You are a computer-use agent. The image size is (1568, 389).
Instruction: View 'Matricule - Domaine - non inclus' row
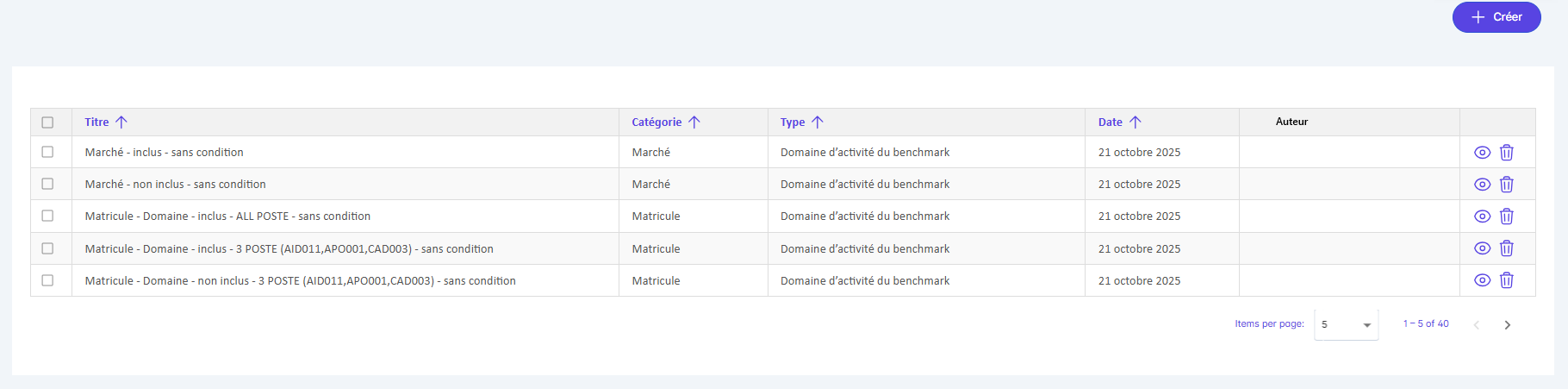1482,280
